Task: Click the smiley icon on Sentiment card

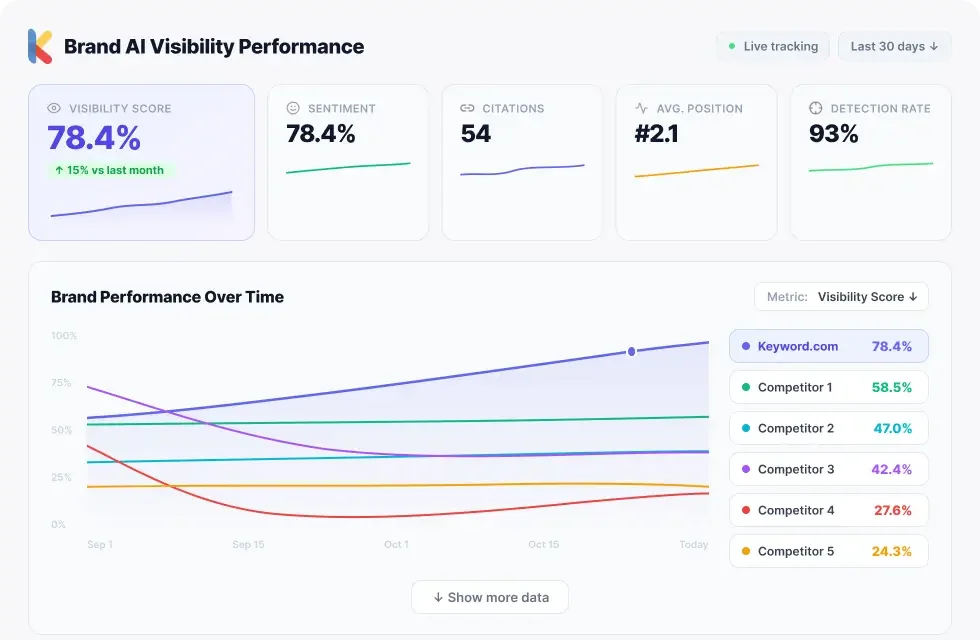Action: tap(290, 108)
